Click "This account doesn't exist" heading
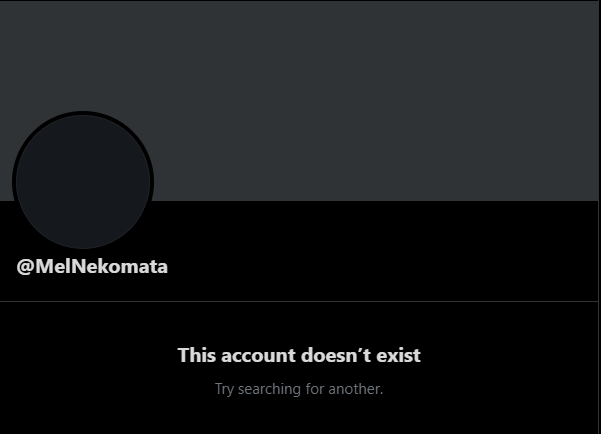Screen dimensions: 601x434 point(299,355)
